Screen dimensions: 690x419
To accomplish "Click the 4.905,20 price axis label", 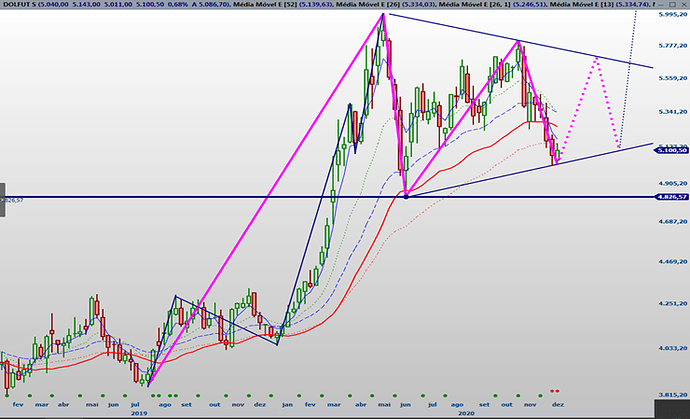I will click(672, 183).
